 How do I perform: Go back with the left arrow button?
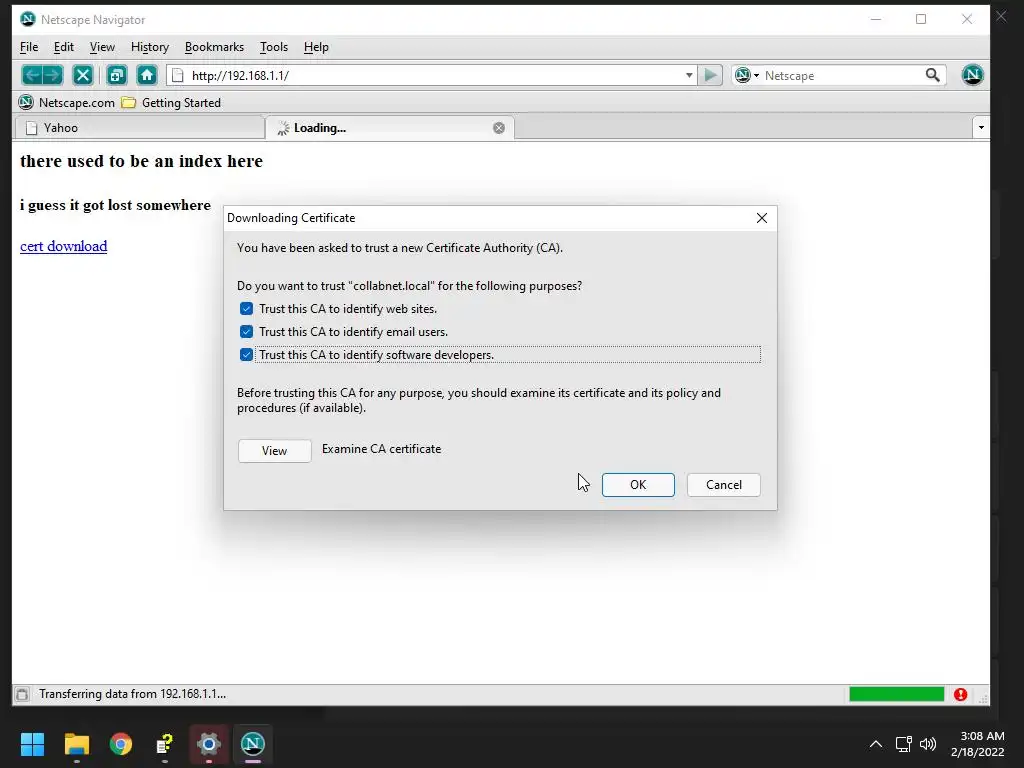[31, 75]
